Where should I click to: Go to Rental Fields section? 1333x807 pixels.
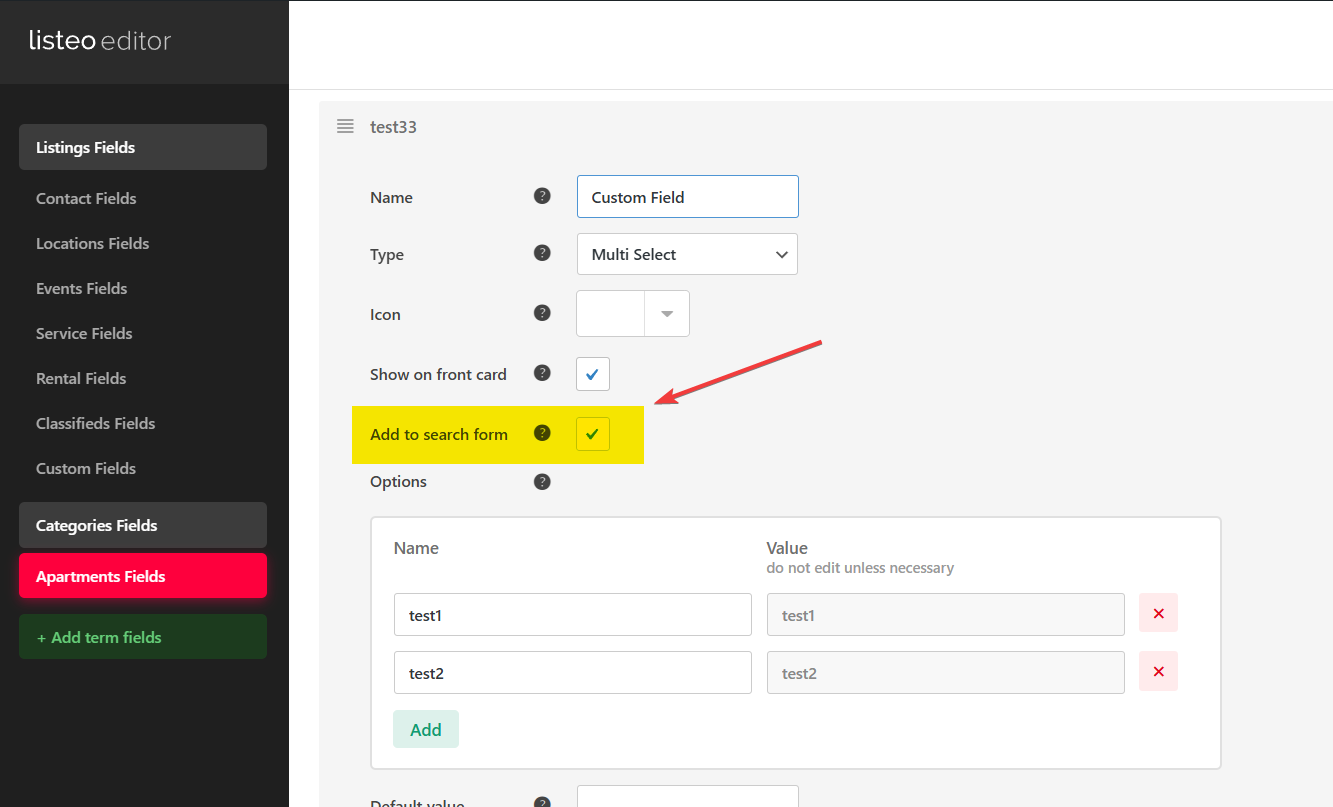(81, 378)
